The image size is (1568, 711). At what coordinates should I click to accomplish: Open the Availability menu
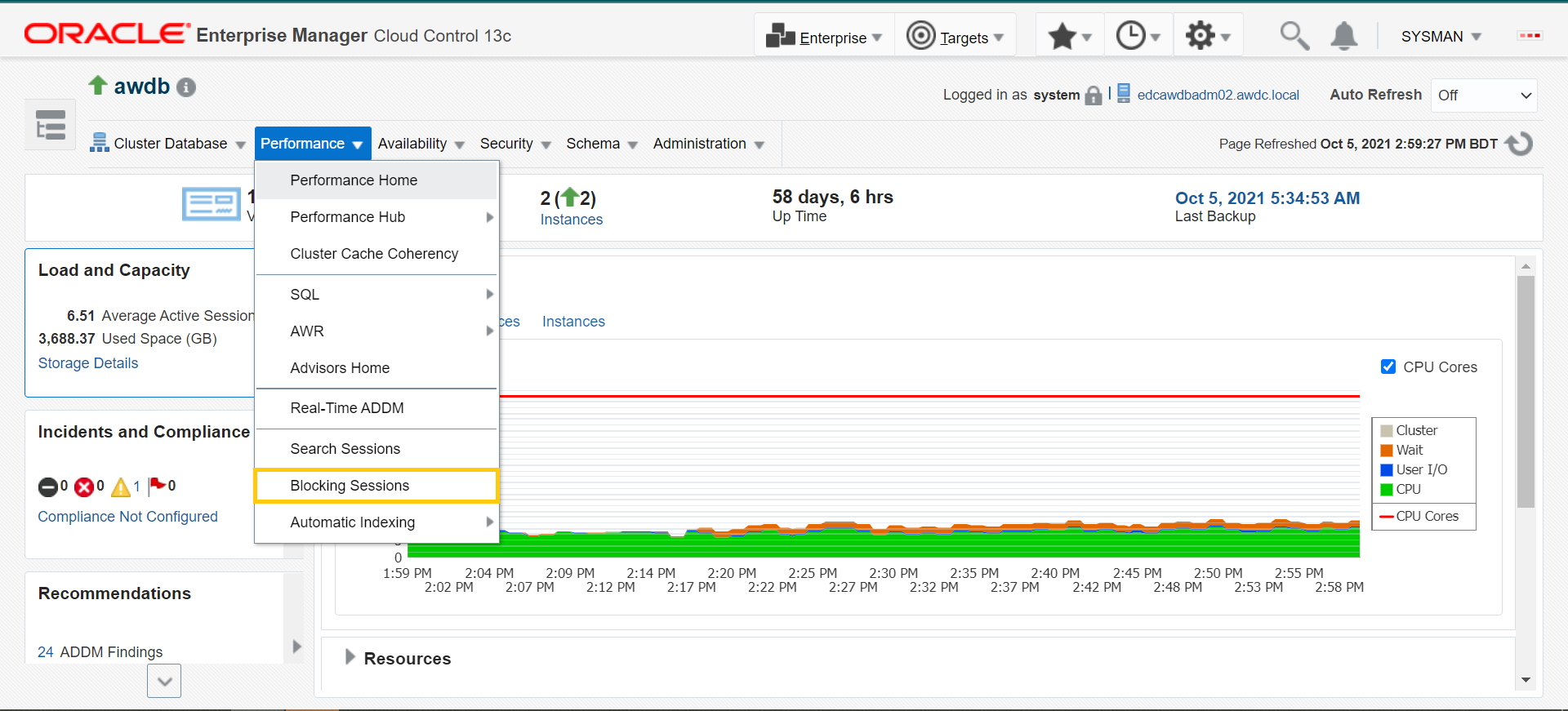pyautogui.click(x=421, y=144)
